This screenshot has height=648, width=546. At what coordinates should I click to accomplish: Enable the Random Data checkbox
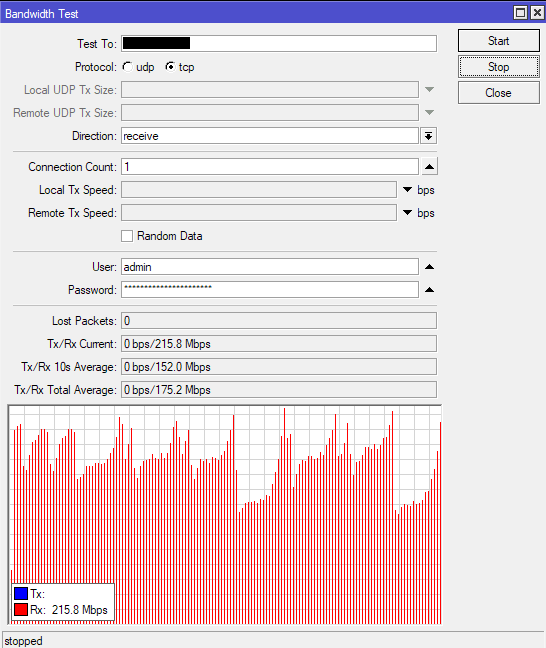coord(127,236)
